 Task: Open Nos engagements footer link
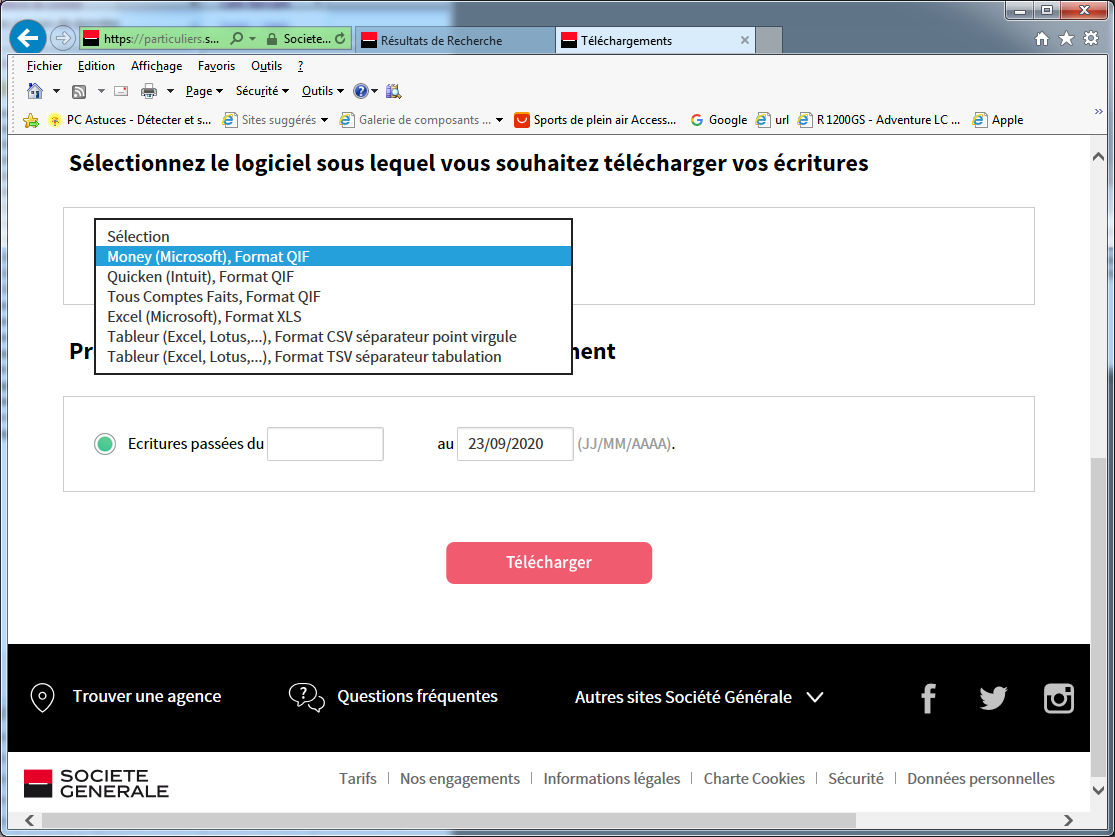pos(460,779)
